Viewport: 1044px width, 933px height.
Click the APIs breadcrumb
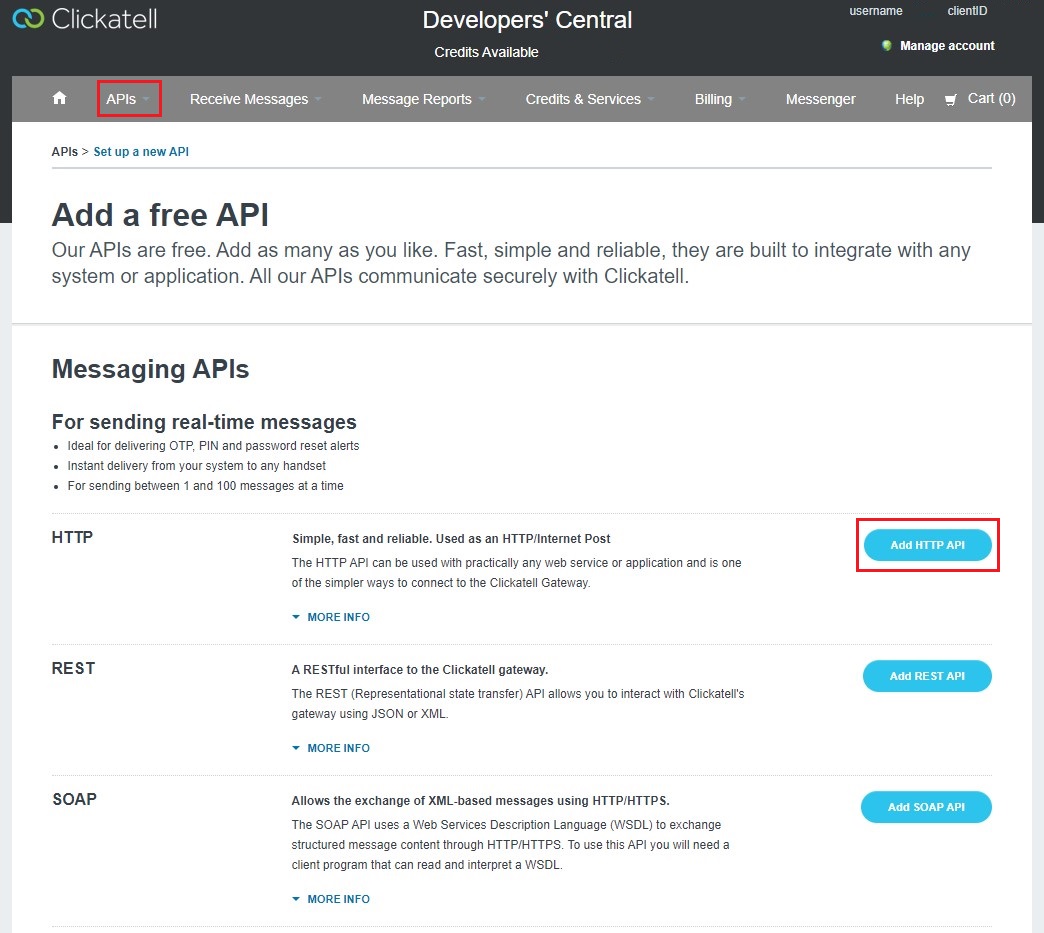(x=65, y=152)
